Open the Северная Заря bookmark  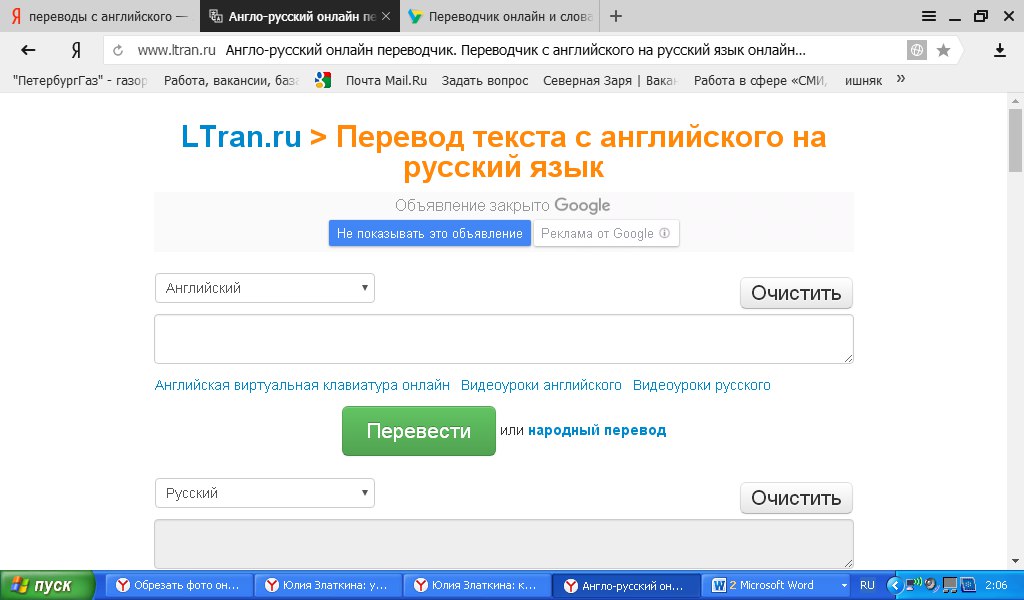point(611,80)
